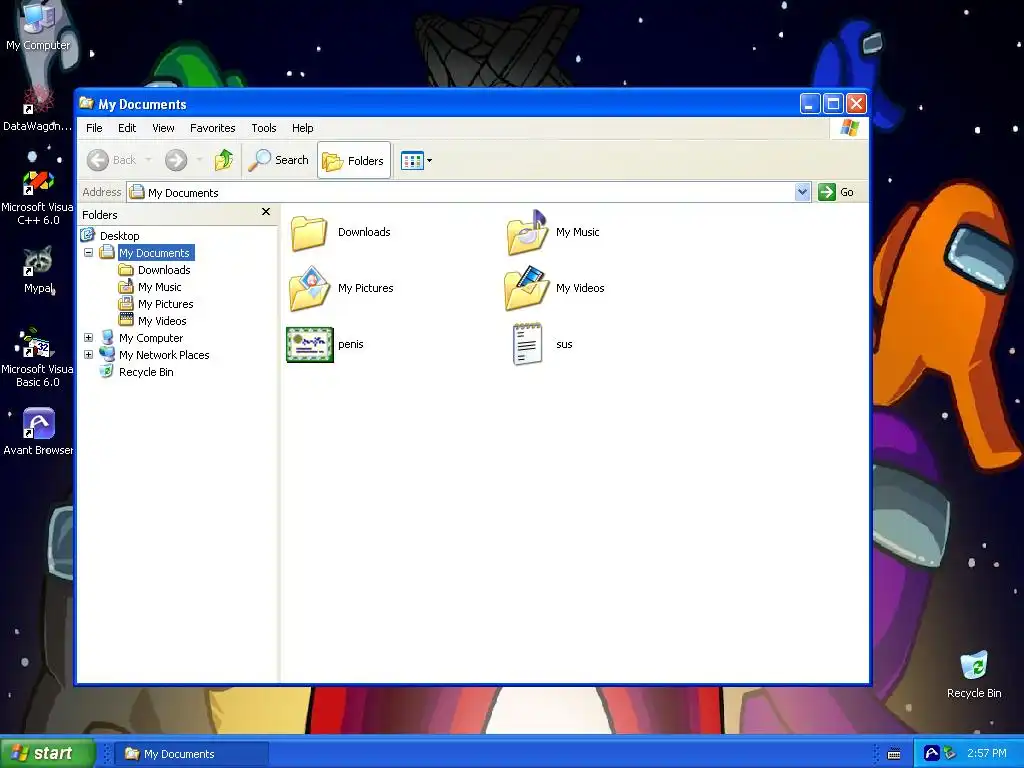Open the My Music folder icon
Screen dimensions: 1024x768
tap(527, 232)
